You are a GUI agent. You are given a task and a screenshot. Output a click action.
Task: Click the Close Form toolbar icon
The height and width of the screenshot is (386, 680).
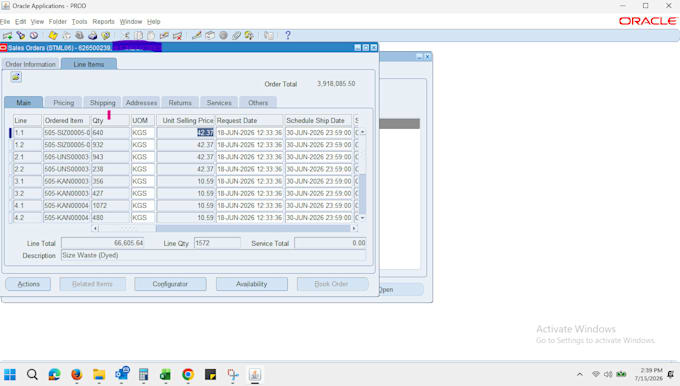(106, 36)
